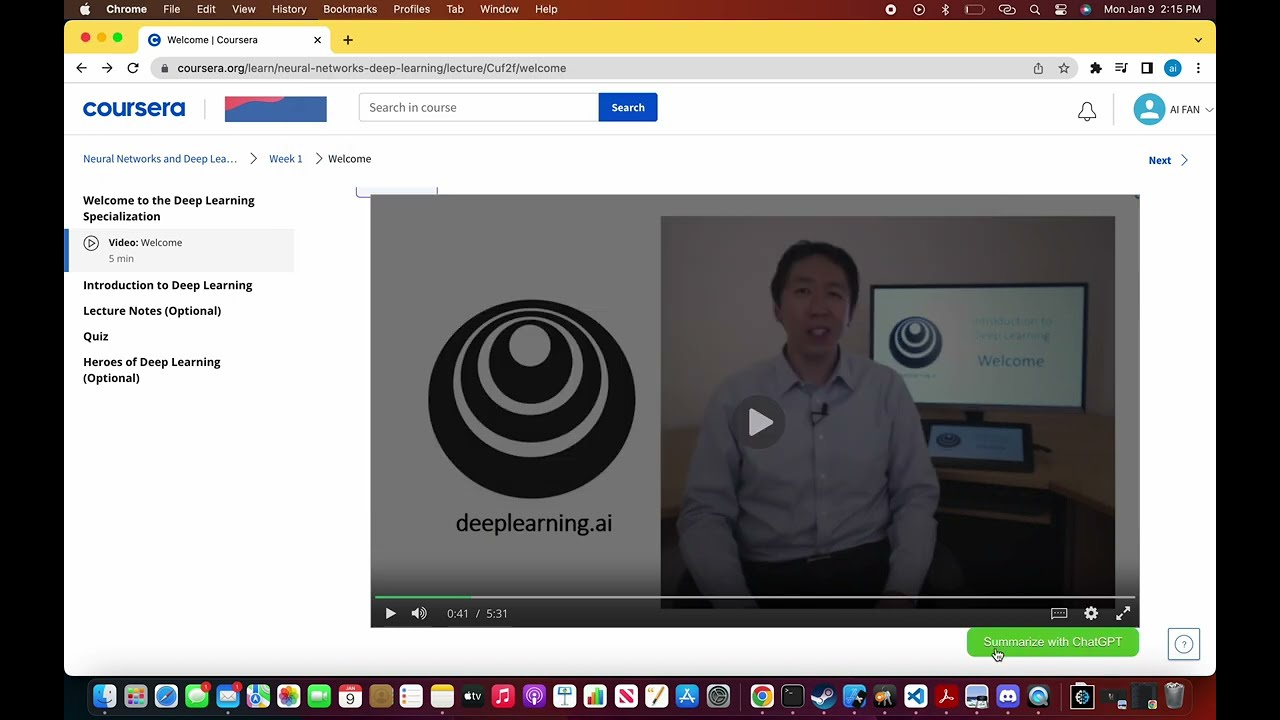Expand Introduction to Deep Learning section

[x=168, y=285]
